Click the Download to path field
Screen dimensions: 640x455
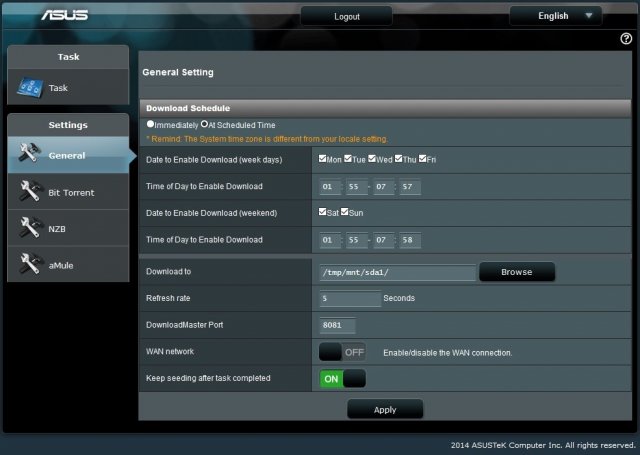[397, 272]
